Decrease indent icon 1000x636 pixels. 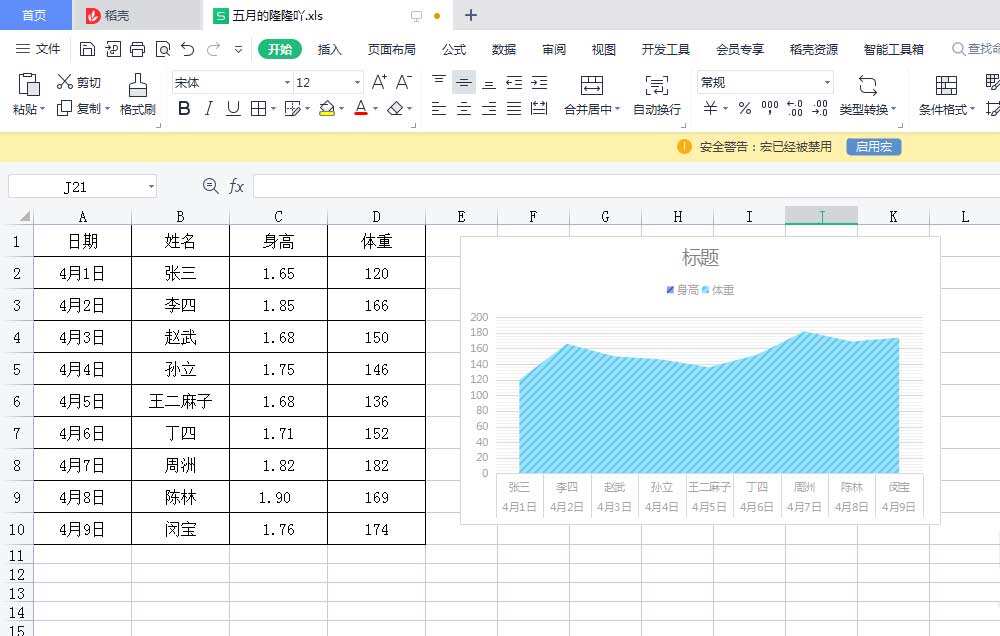point(514,82)
